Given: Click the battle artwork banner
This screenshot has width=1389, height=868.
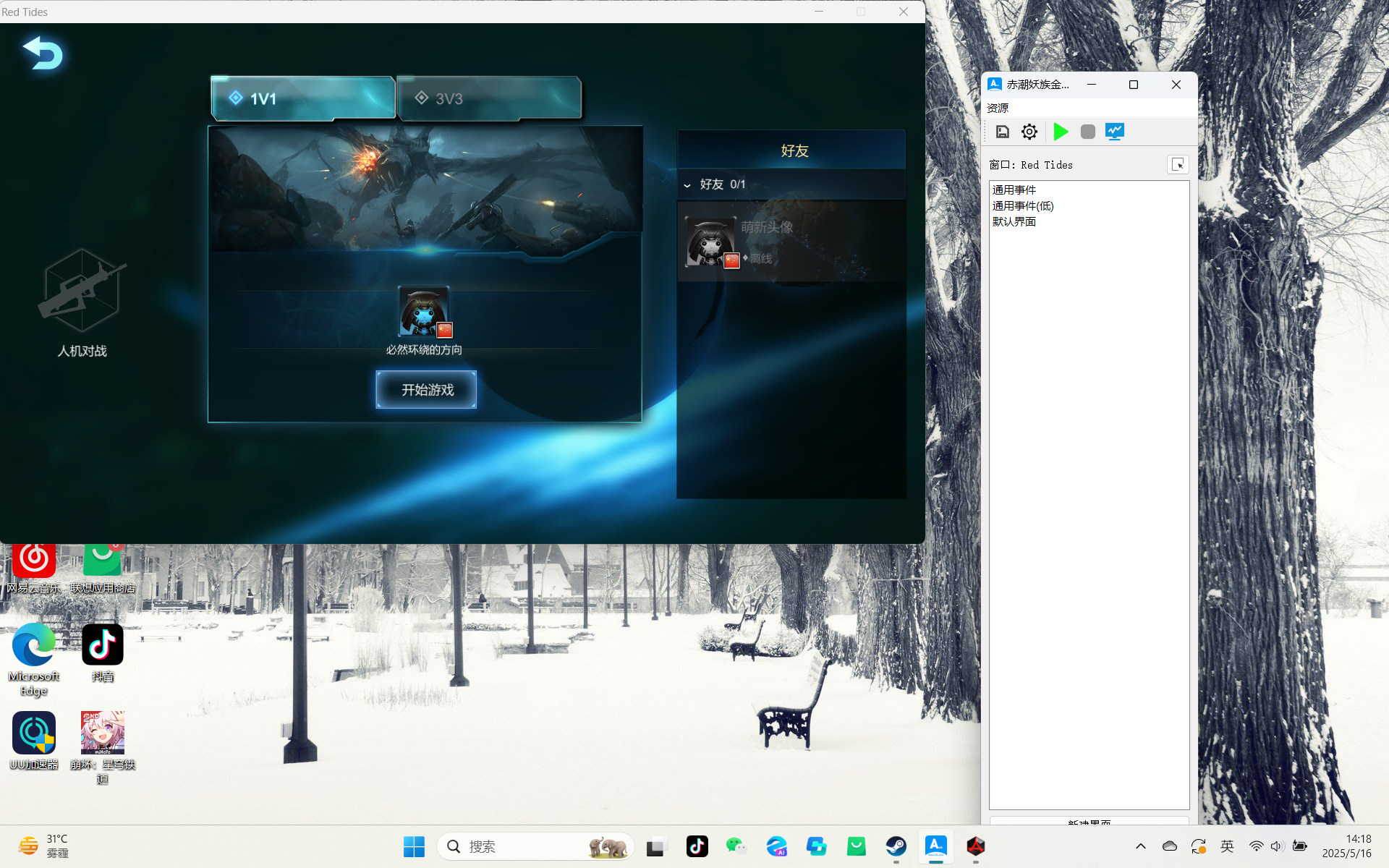Looking at the screenshot, I should [x=425, y=190].
